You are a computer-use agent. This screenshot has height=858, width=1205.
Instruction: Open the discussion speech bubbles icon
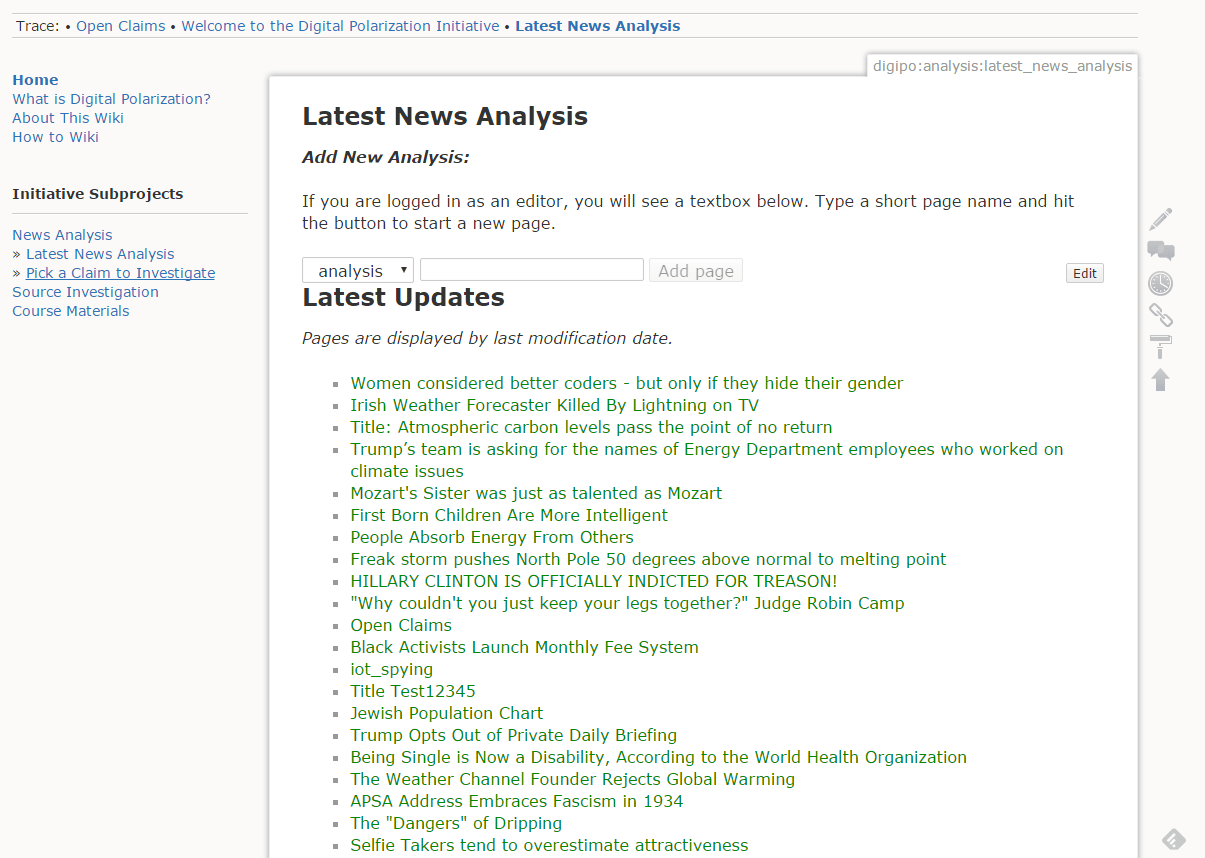(x=1160, y=251)
